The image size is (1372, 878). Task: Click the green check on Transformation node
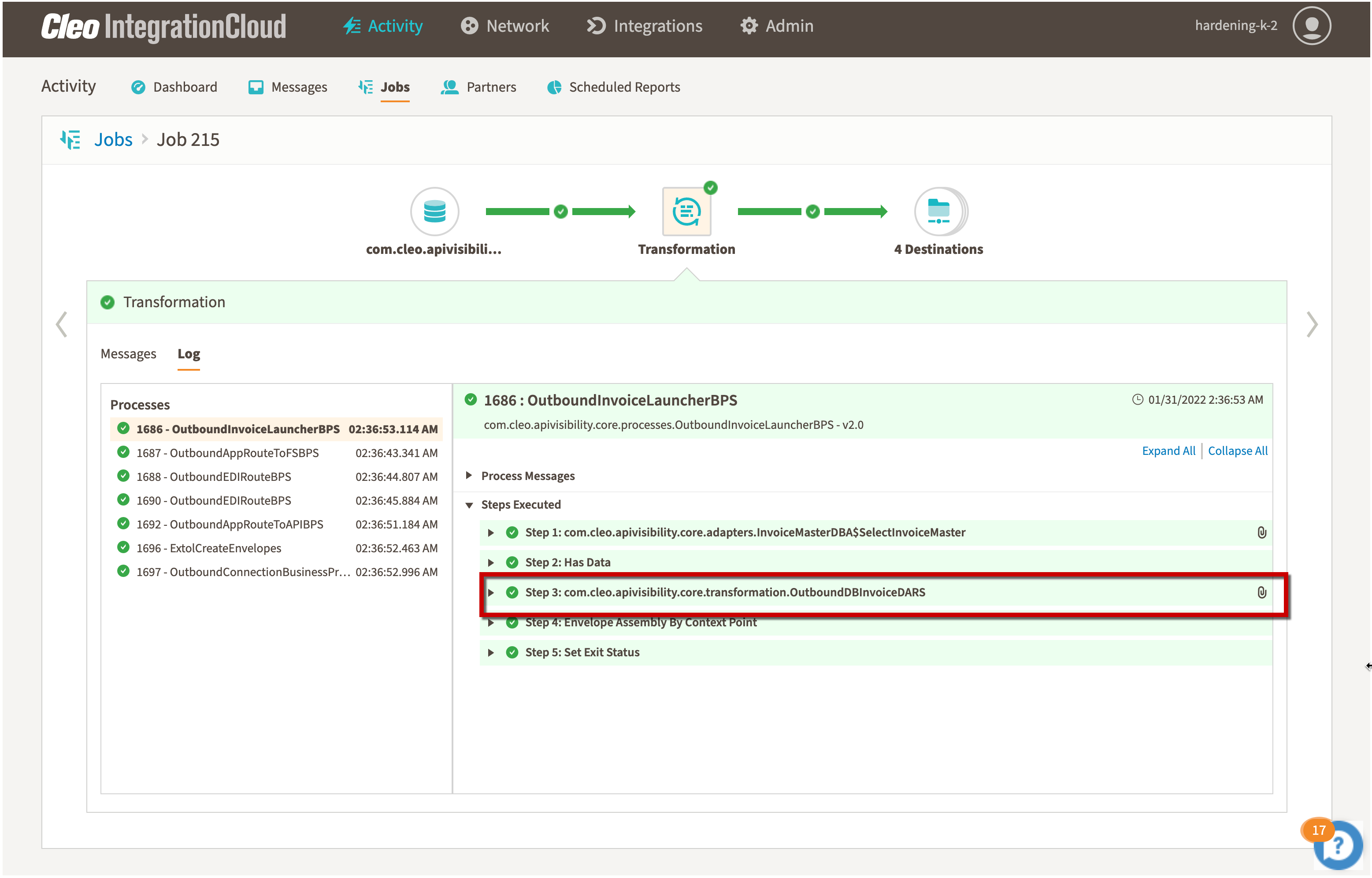tap(711, 188)
